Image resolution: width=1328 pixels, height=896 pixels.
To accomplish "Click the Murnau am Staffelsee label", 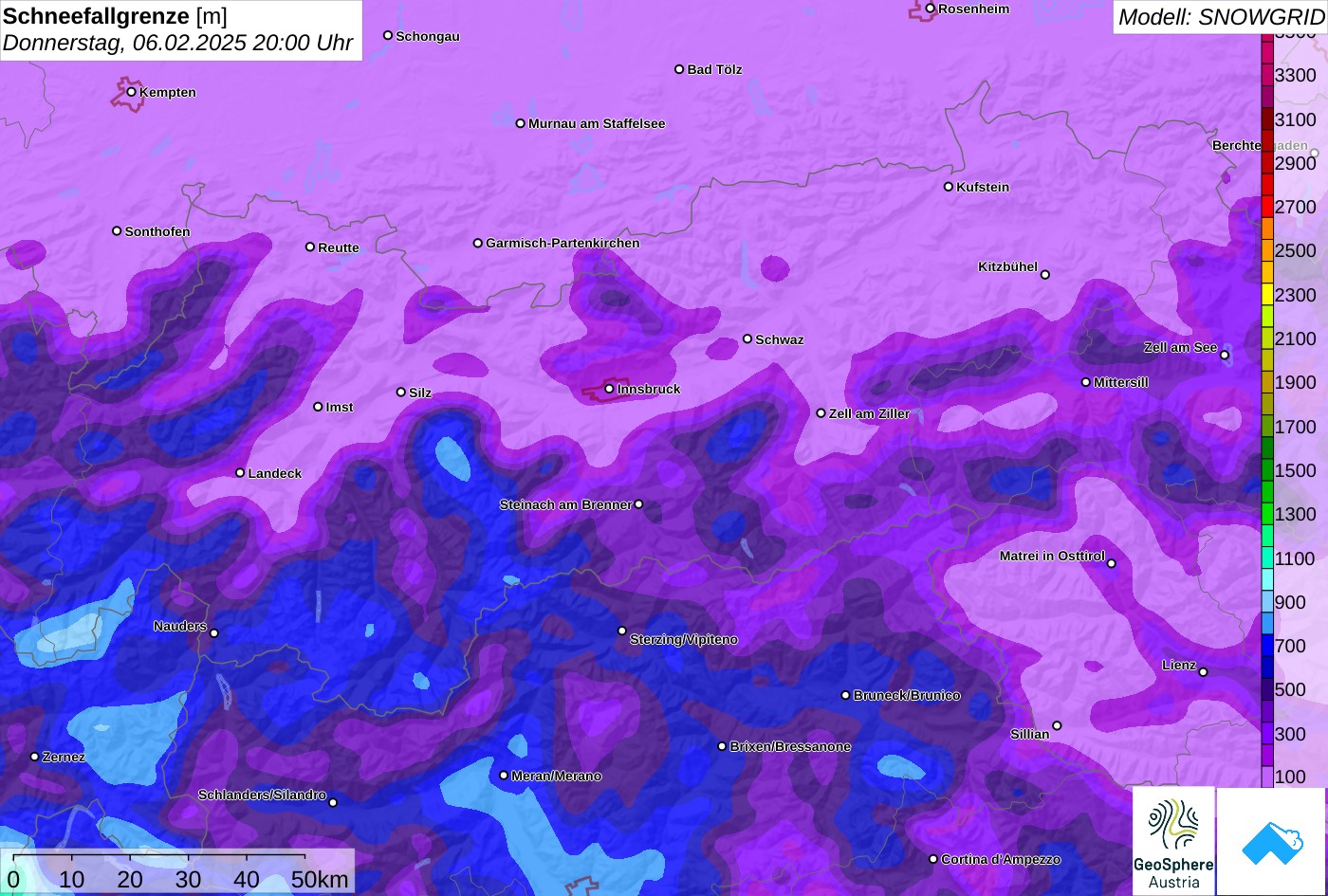I will (597, 123).
